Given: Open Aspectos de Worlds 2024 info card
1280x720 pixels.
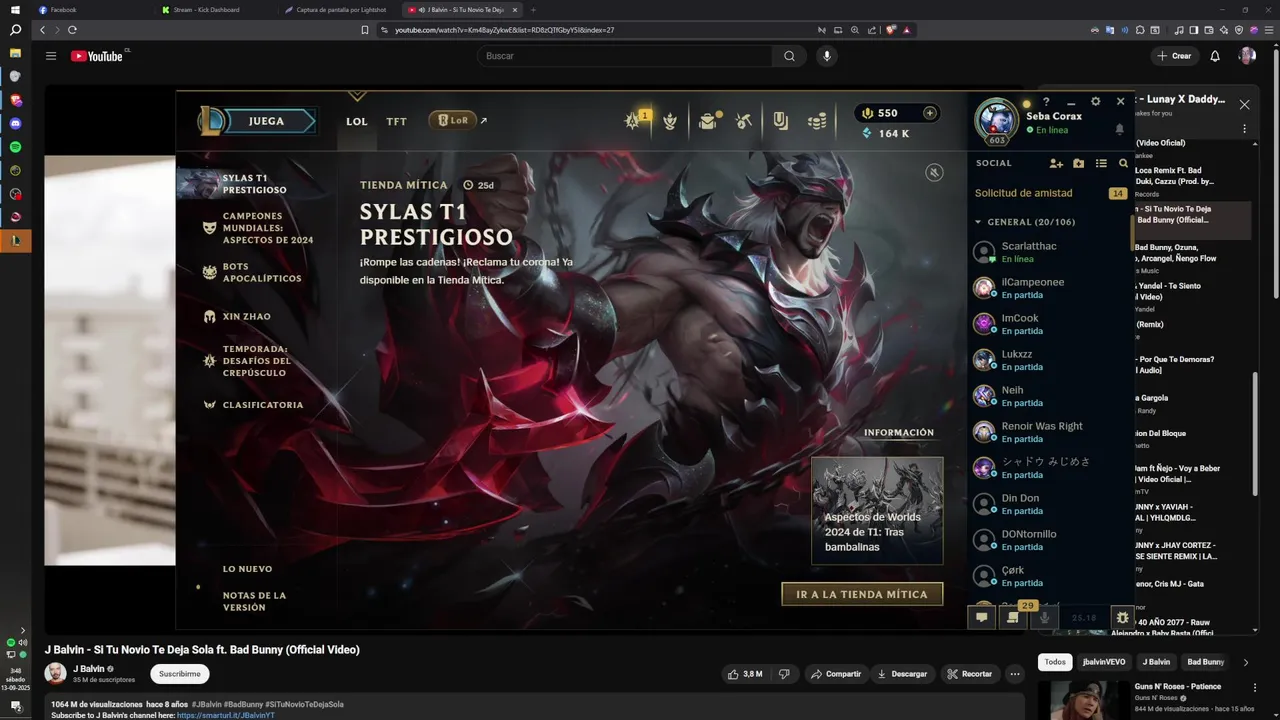Looking at the screenshot, I should (x=877, y=511).
